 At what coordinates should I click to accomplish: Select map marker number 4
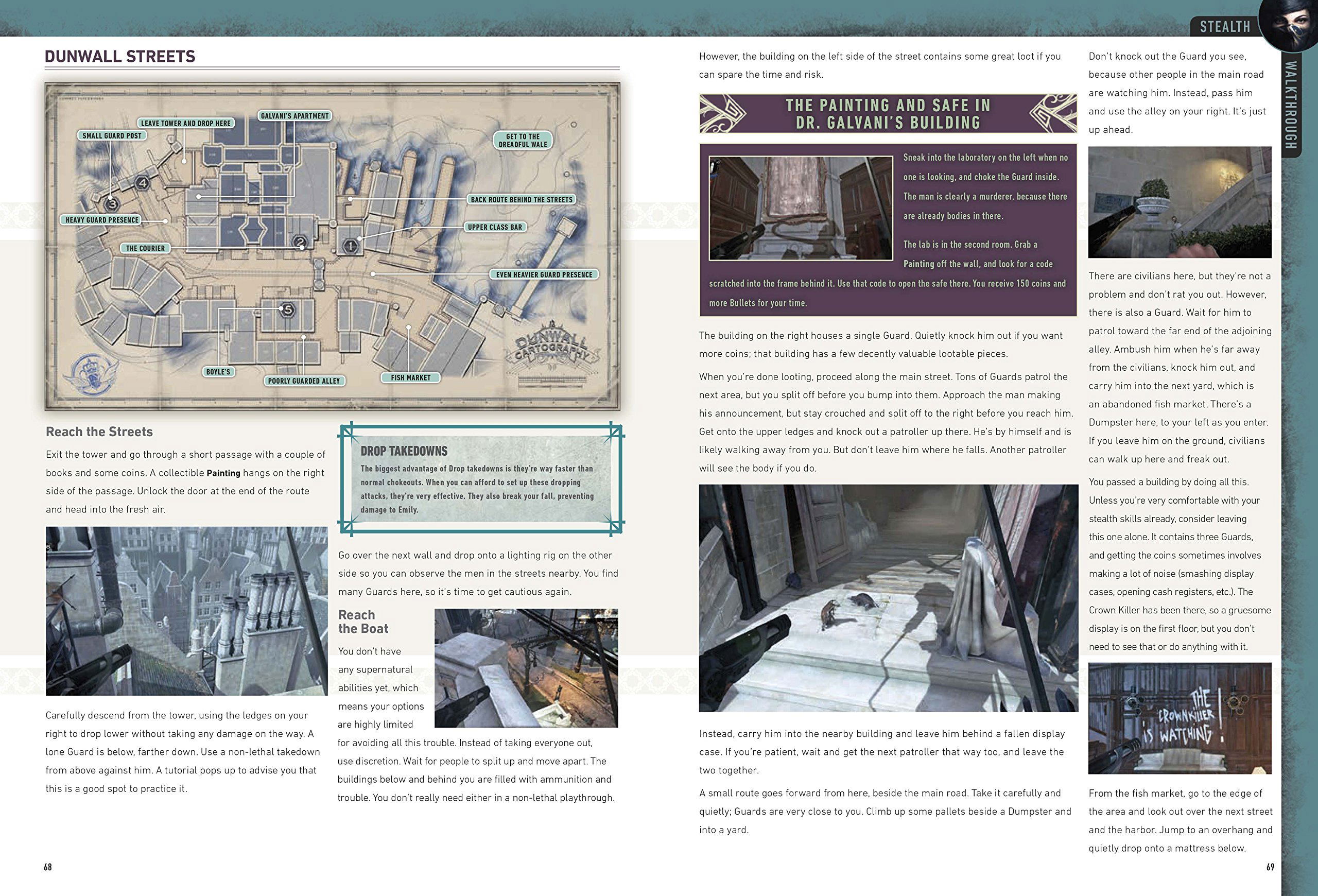click(142, 183)
